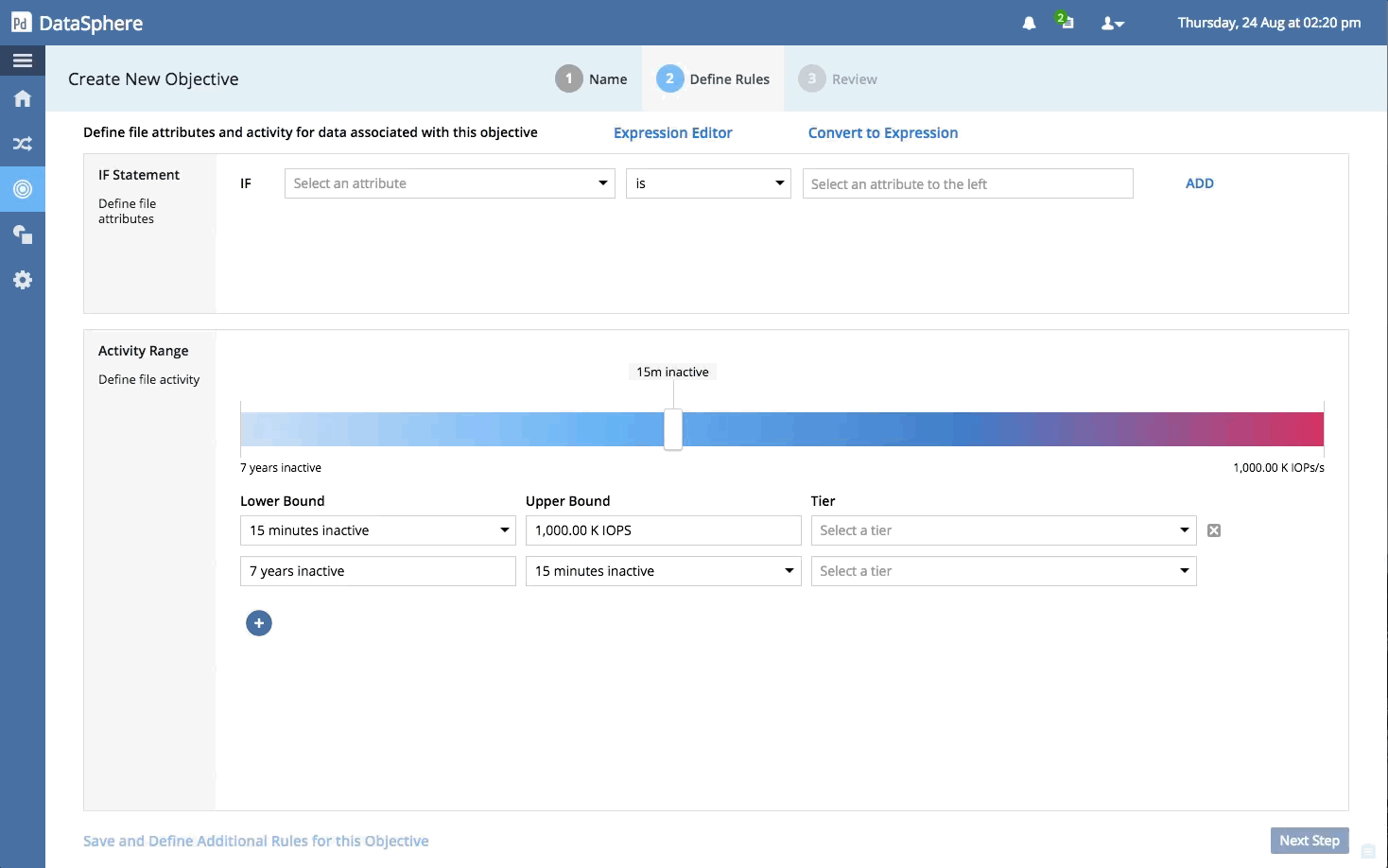This screenshot has height=868, width=1388.
Task: Click the 7 years inactive scale label
Action: click(x=281, y=468)
